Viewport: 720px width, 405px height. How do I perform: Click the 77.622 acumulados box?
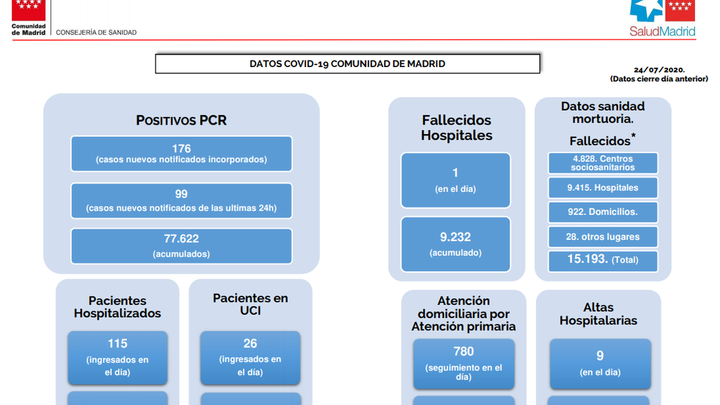(181, 246)
